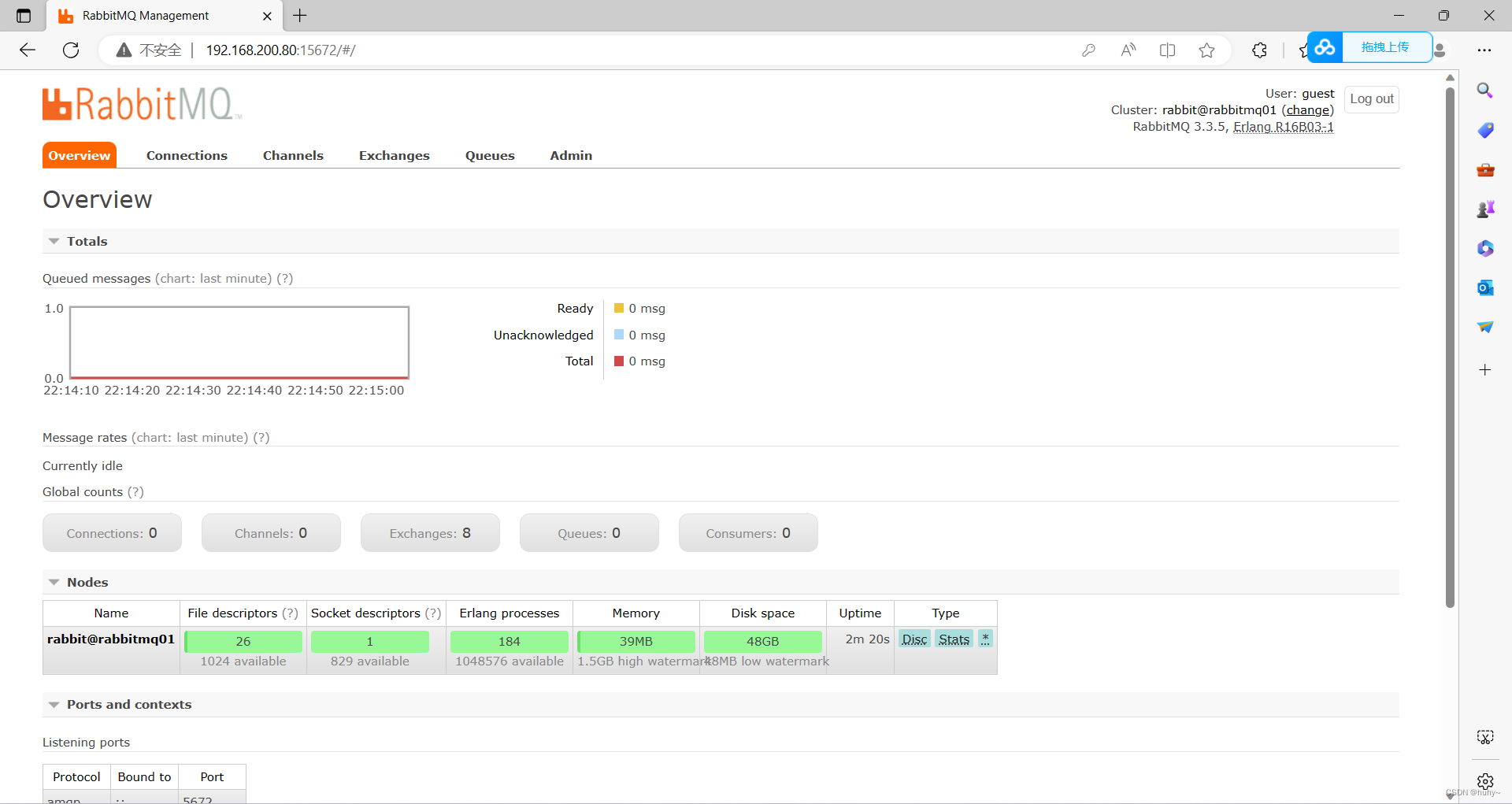Screen dimensions: 1512x804
Task: Switch to the Queues tab
Action: click(x=490, y=155)
